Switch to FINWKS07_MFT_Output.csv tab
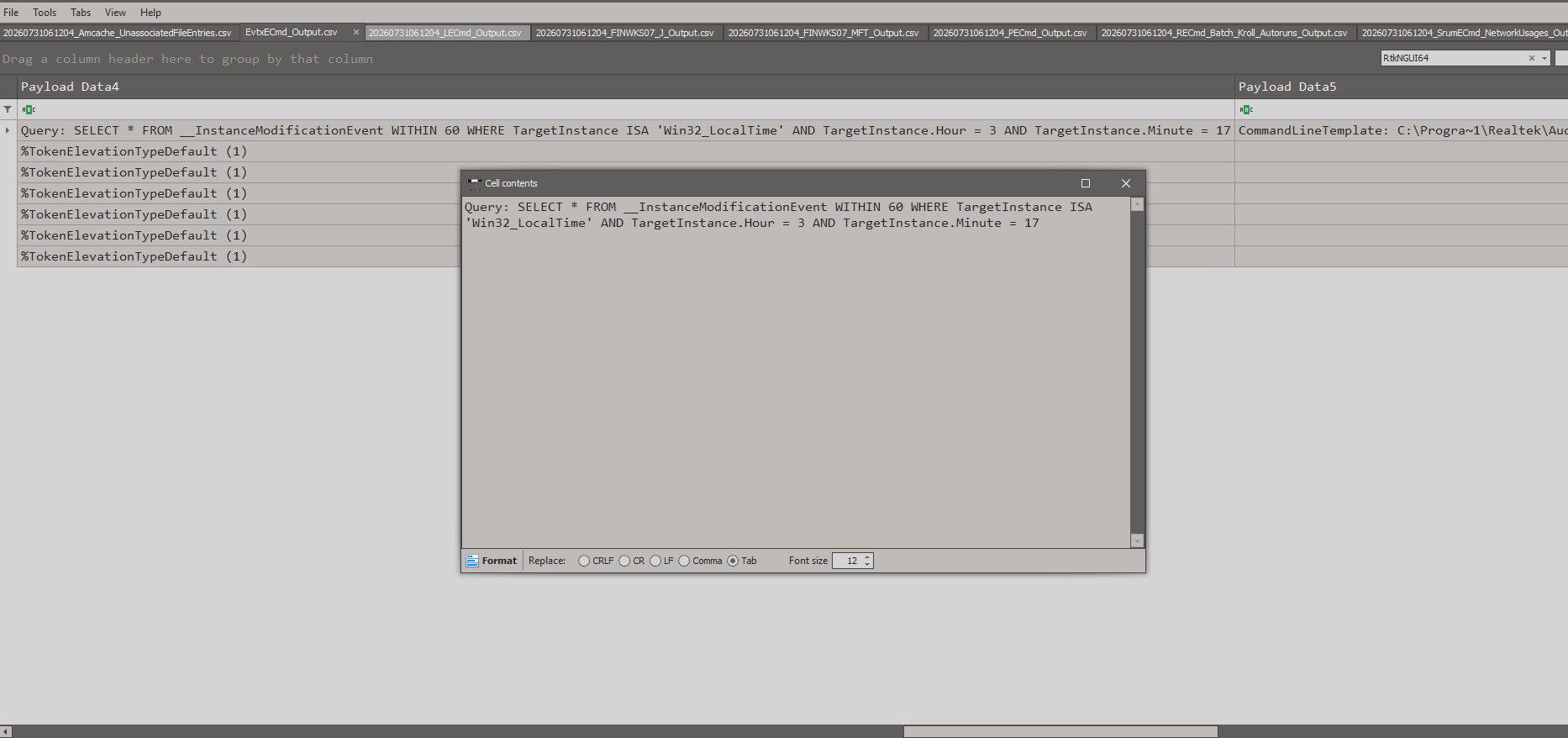The width and height of the screenshot is (1568, 738). click(823, 33)
